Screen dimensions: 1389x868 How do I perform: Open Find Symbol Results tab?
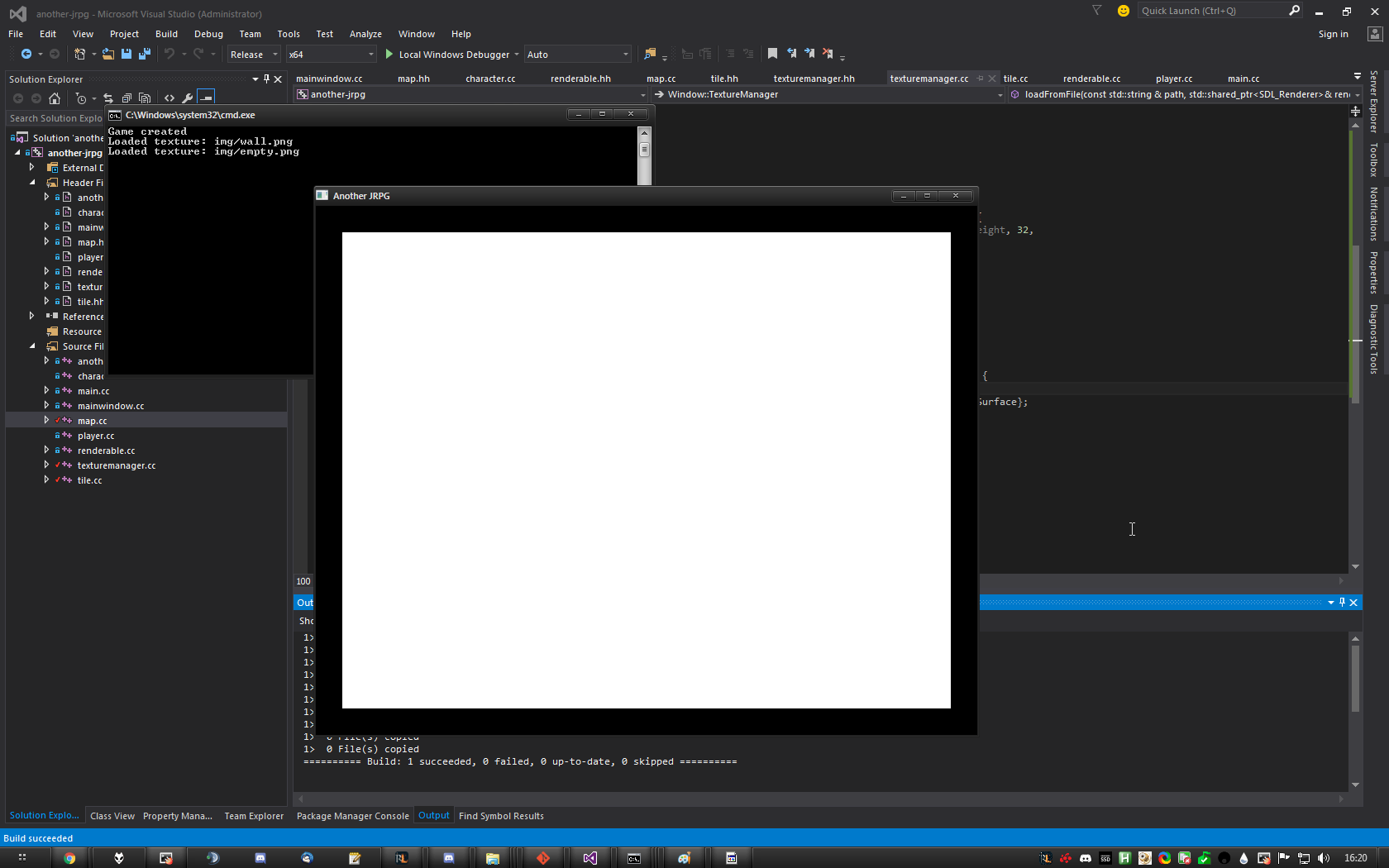pyautogui.click(x=501, y=816)
